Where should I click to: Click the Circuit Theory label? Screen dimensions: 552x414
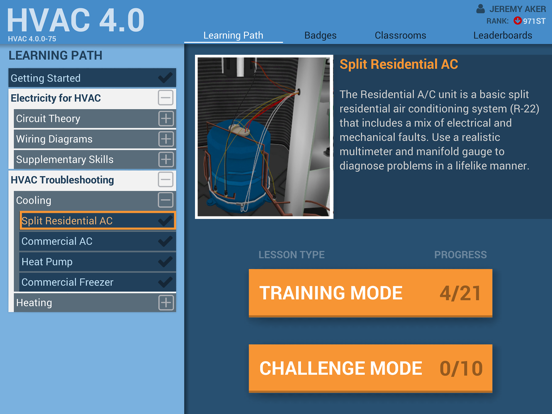(48, 119)
